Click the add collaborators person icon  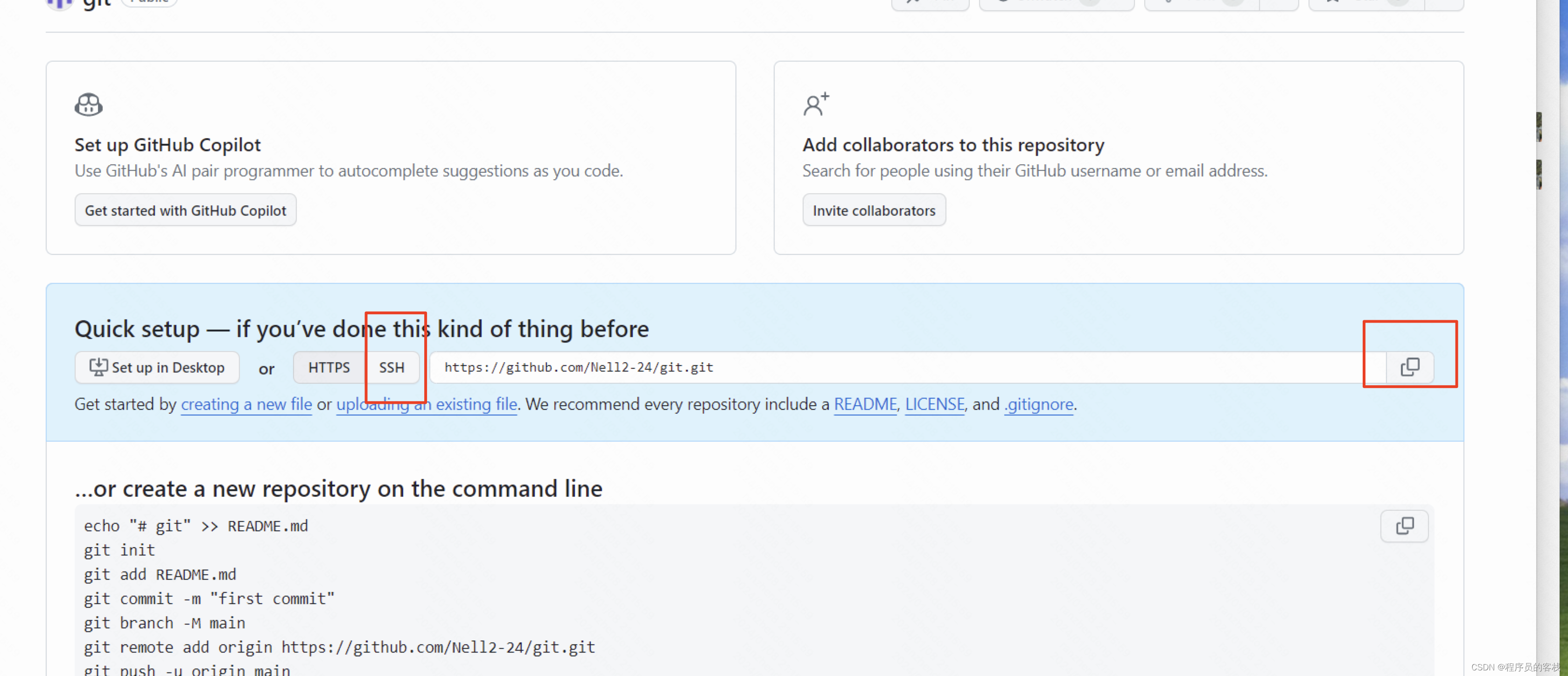[x=816, y=104]
